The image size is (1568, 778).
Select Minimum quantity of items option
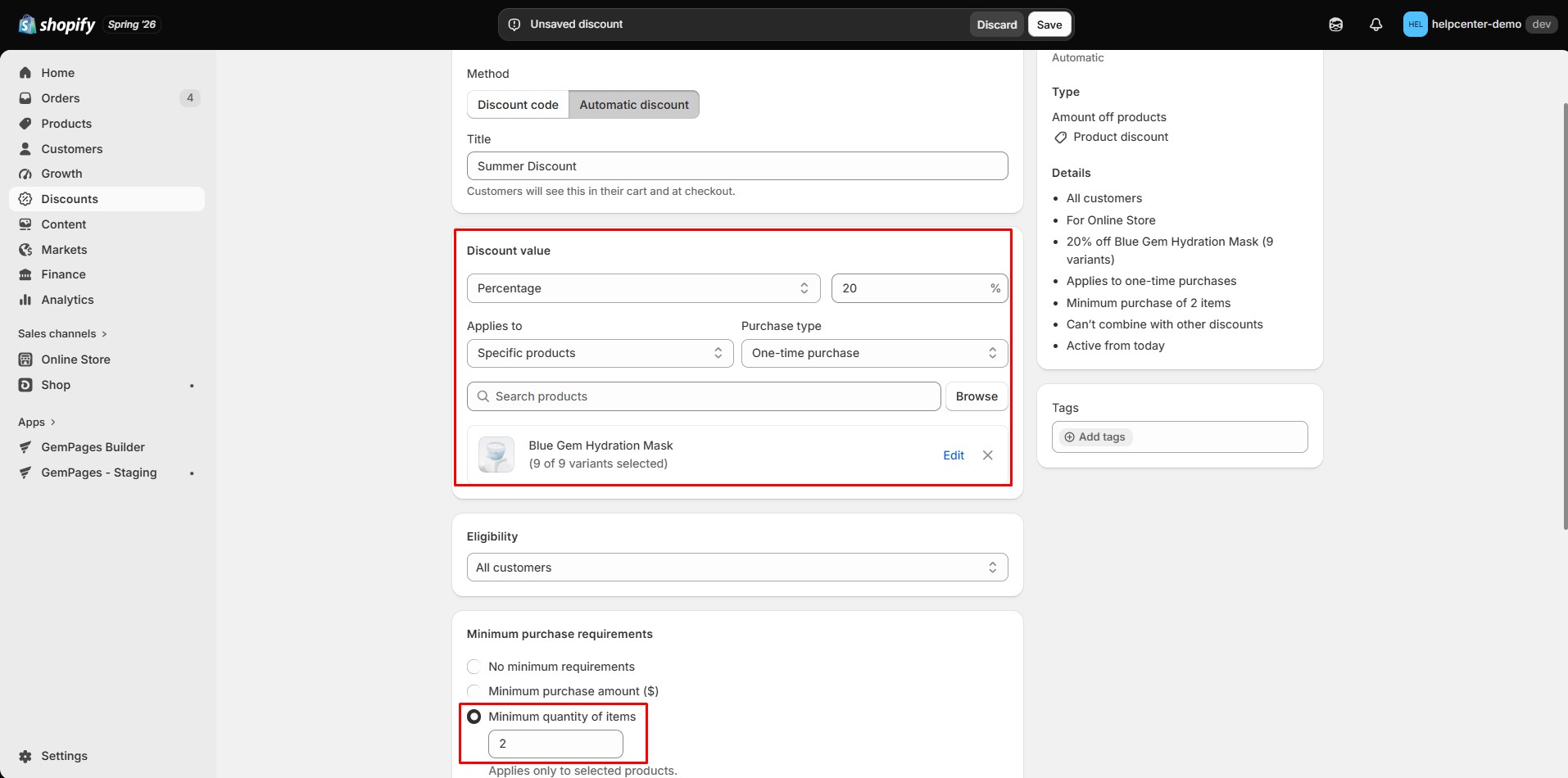click(x=474, y=717)
